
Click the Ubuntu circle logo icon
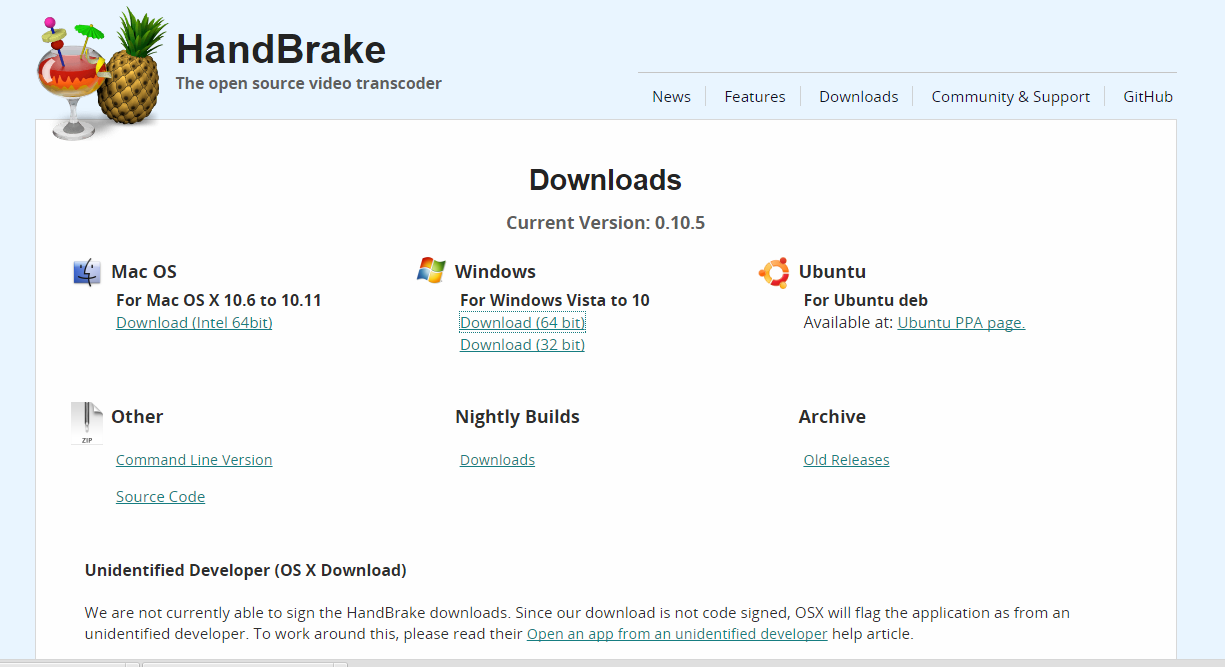pos(774,271)
